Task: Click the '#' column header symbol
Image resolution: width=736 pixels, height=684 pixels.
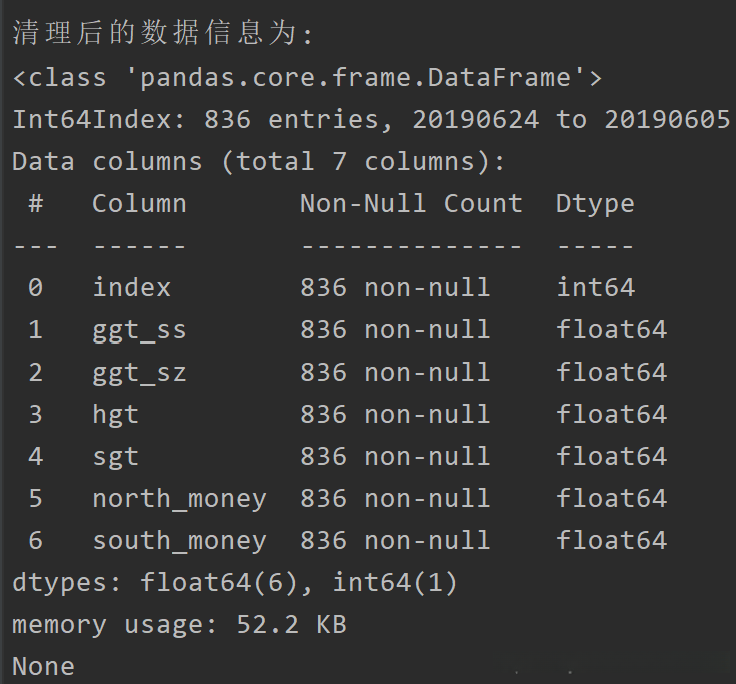Action: pos(36,204)
